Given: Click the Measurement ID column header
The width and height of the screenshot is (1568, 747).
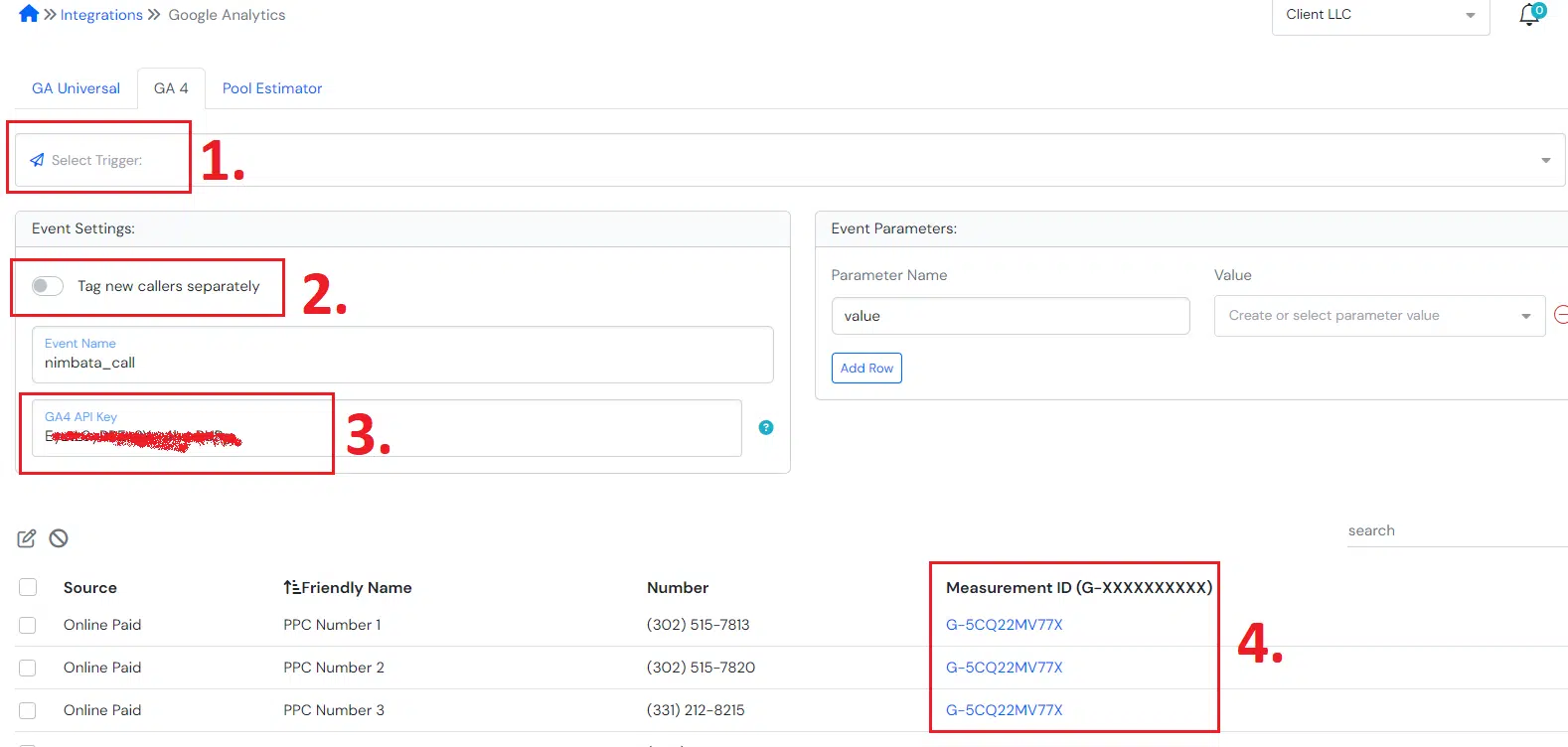Looking at the screenshot, I should 1079,587.
